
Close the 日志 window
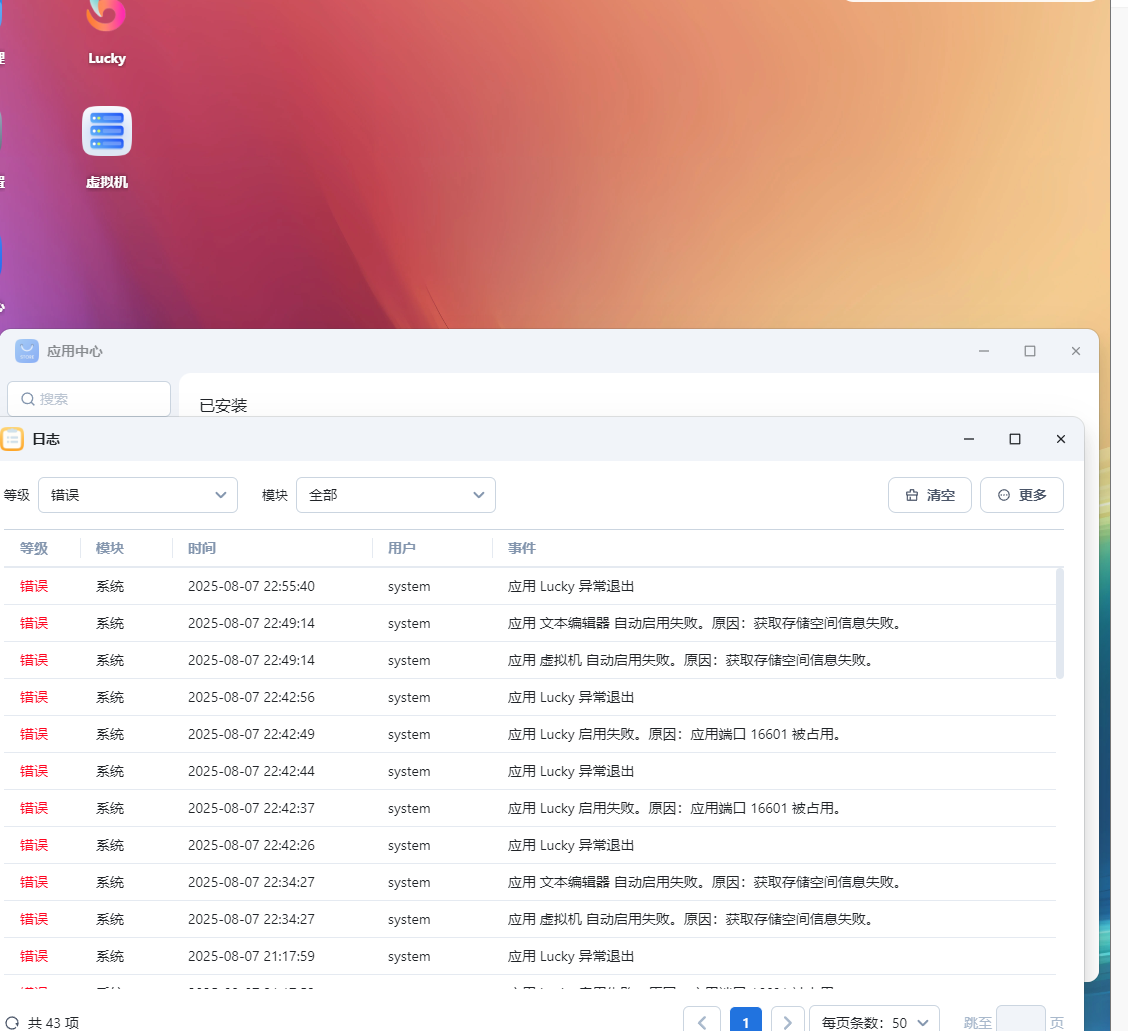pos(1061,439)
